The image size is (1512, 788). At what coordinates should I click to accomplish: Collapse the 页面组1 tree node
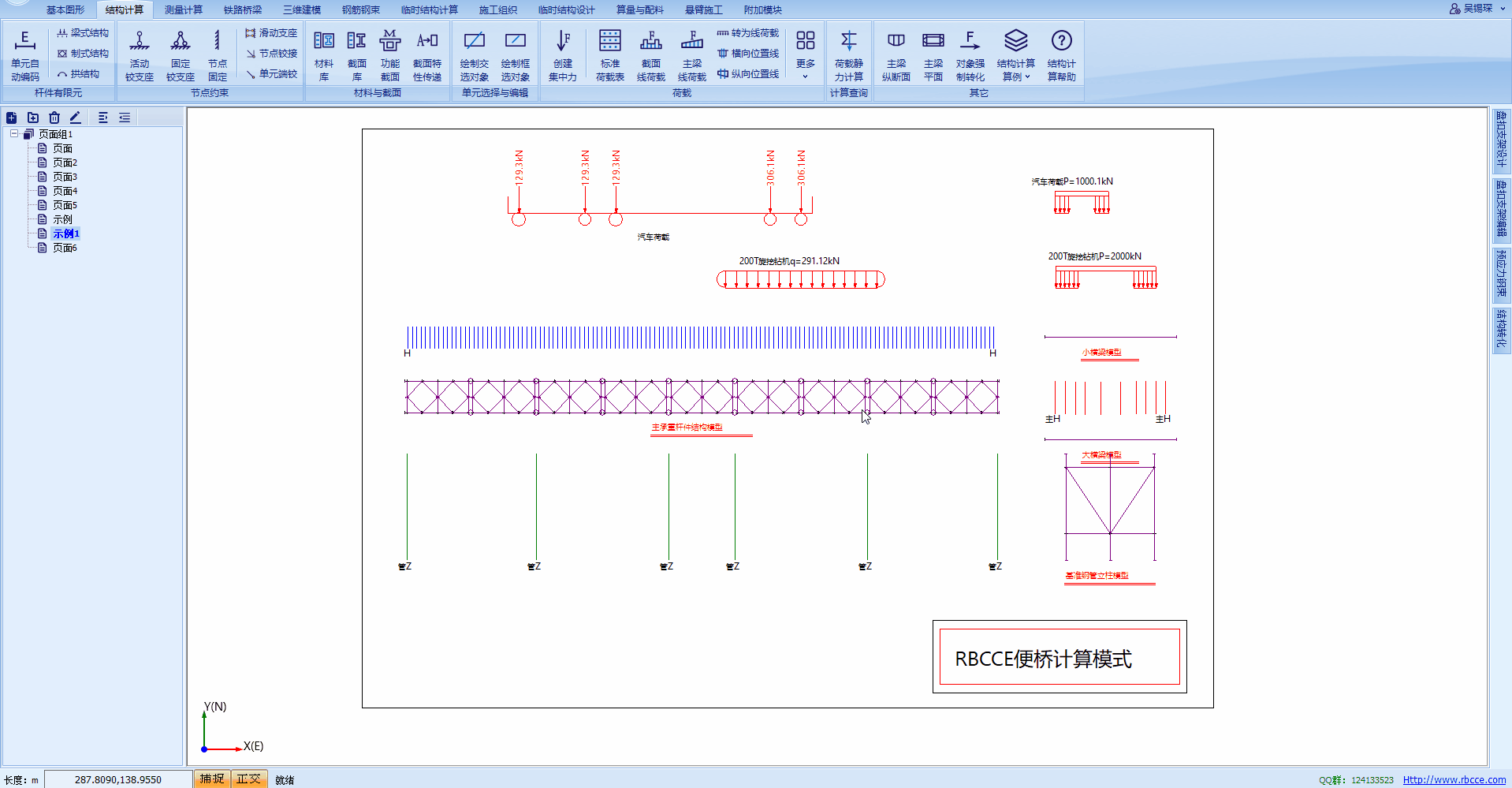click(14, 134)
